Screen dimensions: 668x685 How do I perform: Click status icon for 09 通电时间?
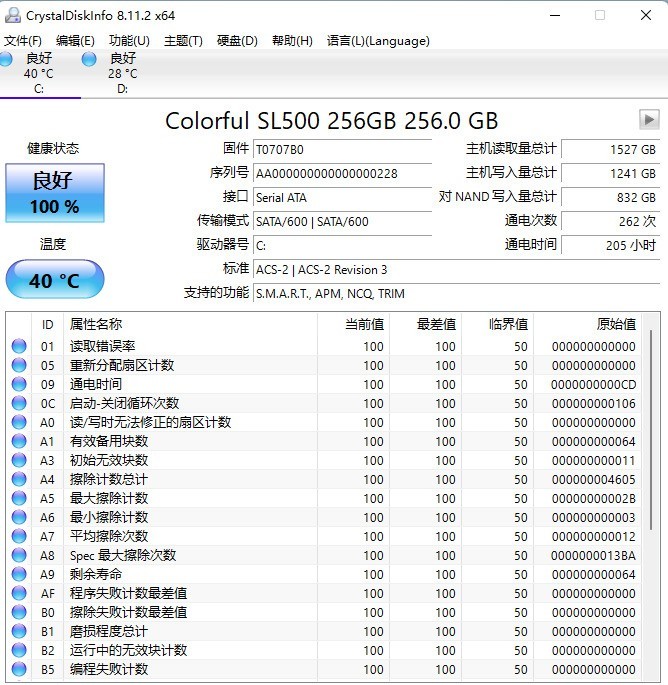pyautogui.click(x=19, y=384)
